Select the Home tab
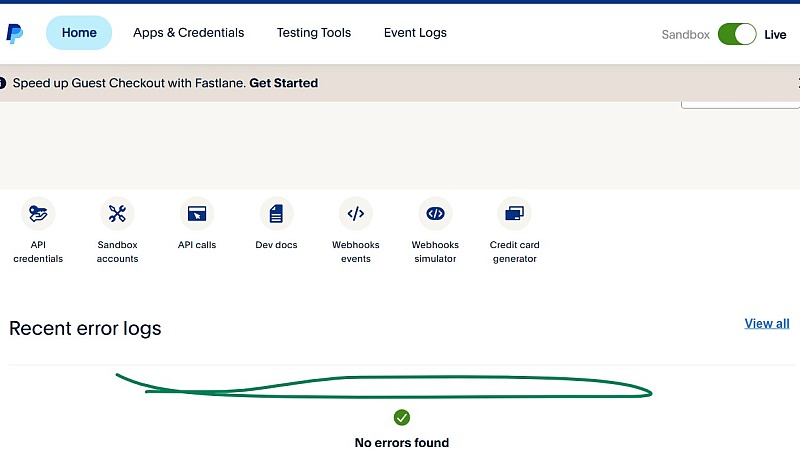Viewport: 800px width, 452px height. coord(79,33)
